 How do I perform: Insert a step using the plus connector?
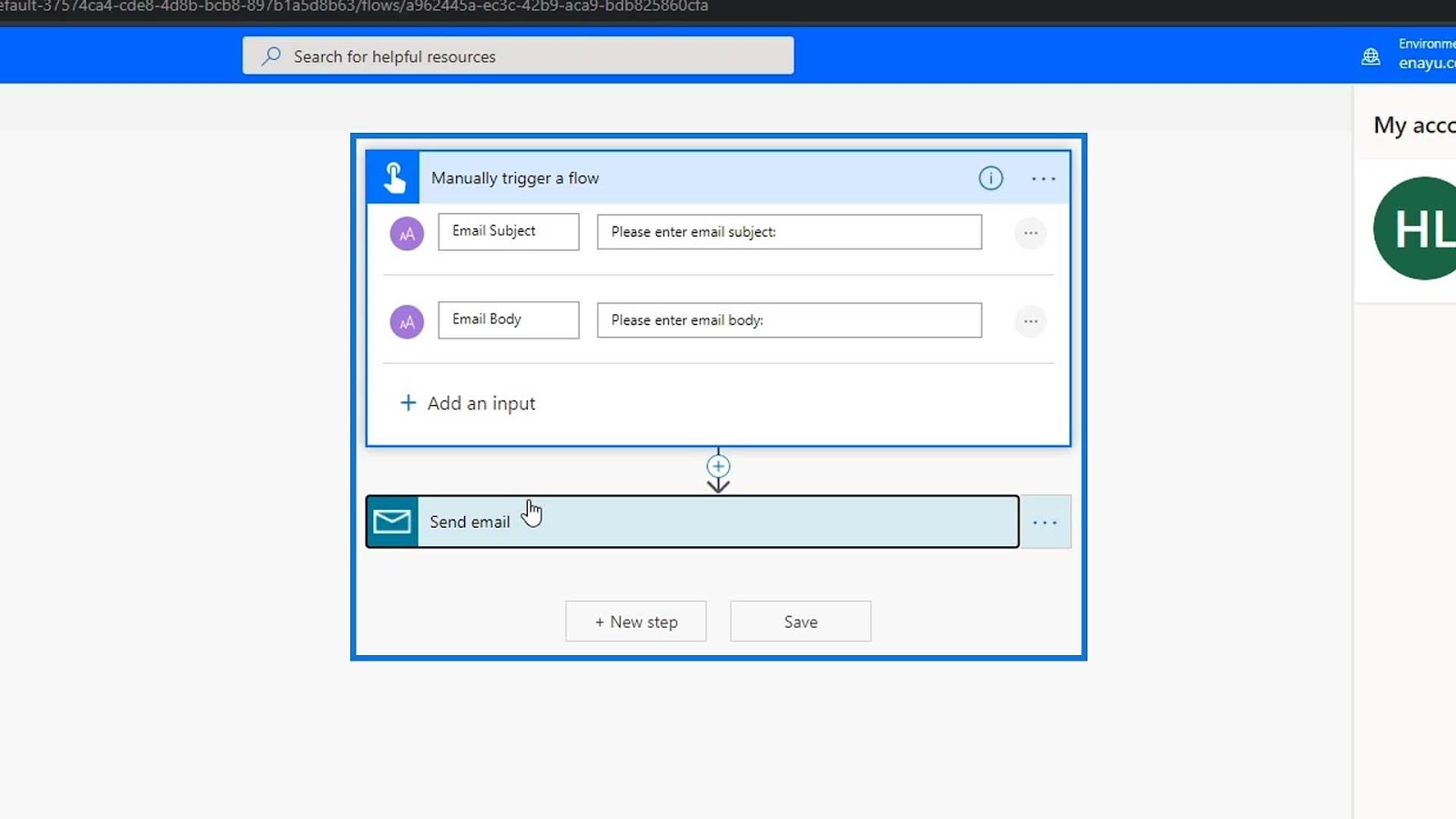point(718,467)
